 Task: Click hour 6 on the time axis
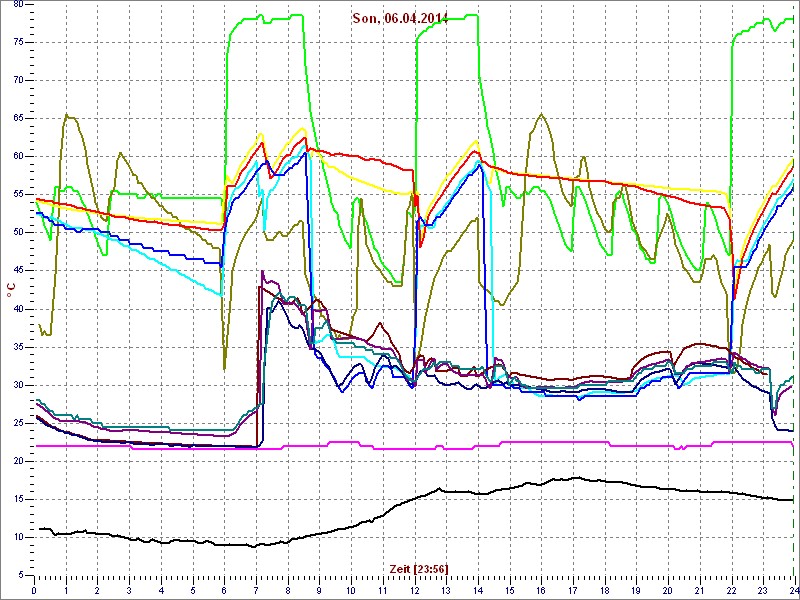click(x=224, y=588)
